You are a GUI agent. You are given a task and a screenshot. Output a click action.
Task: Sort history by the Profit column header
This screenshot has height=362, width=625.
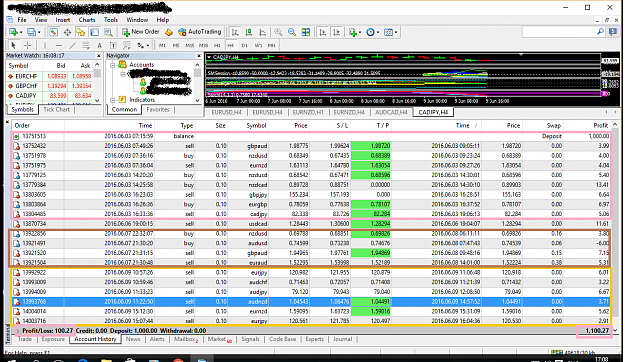point(600,126)
